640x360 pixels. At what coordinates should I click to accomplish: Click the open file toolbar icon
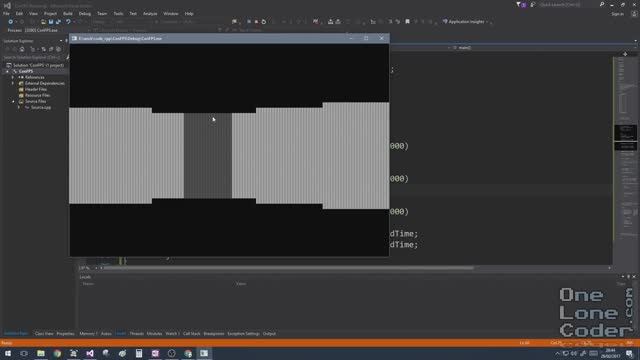coord(43,22)
